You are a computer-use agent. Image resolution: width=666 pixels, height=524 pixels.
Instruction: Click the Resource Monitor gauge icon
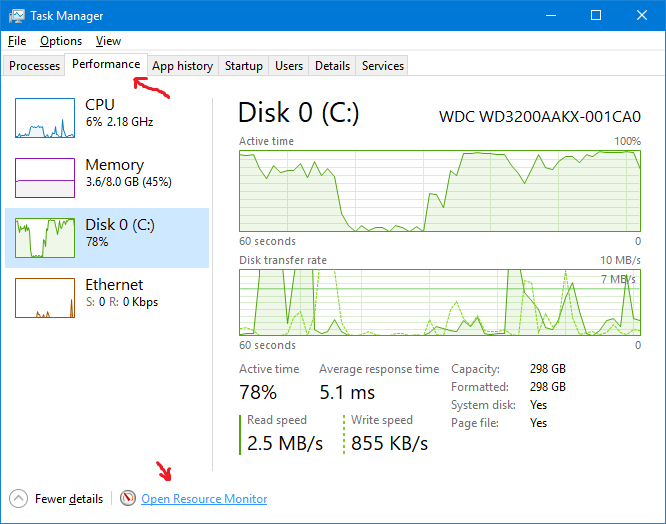pos(127,498)
